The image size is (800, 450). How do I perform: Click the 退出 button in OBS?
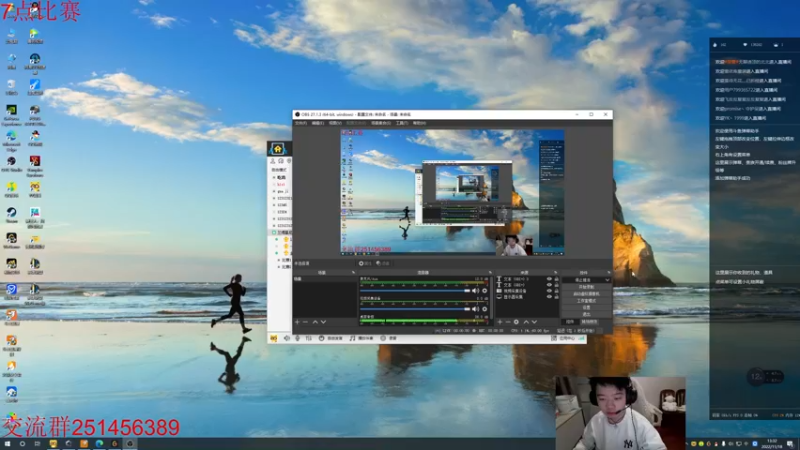tap(586, 314)
